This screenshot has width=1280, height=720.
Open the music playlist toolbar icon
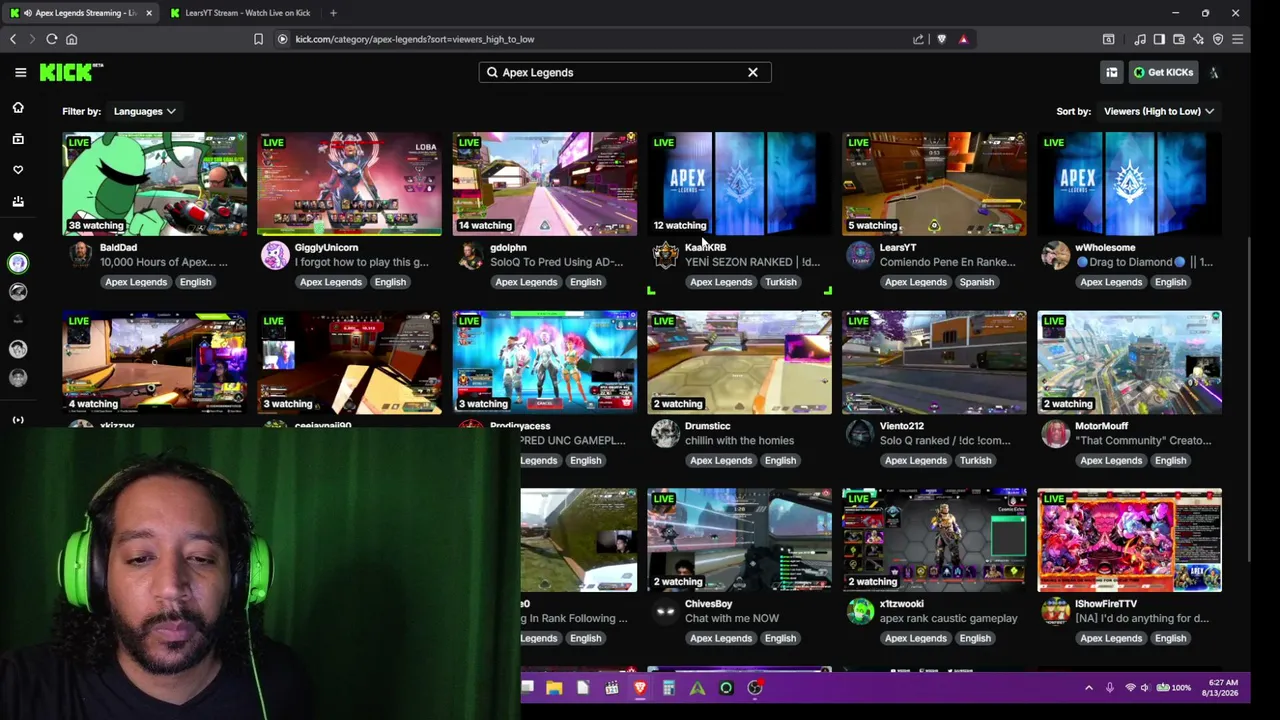[1140, 39]
